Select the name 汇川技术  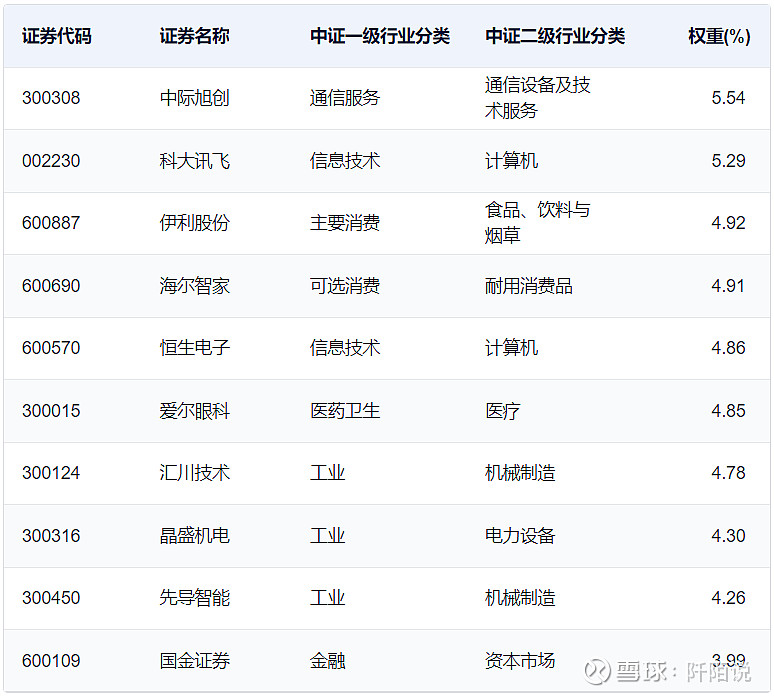pos(194,473)
